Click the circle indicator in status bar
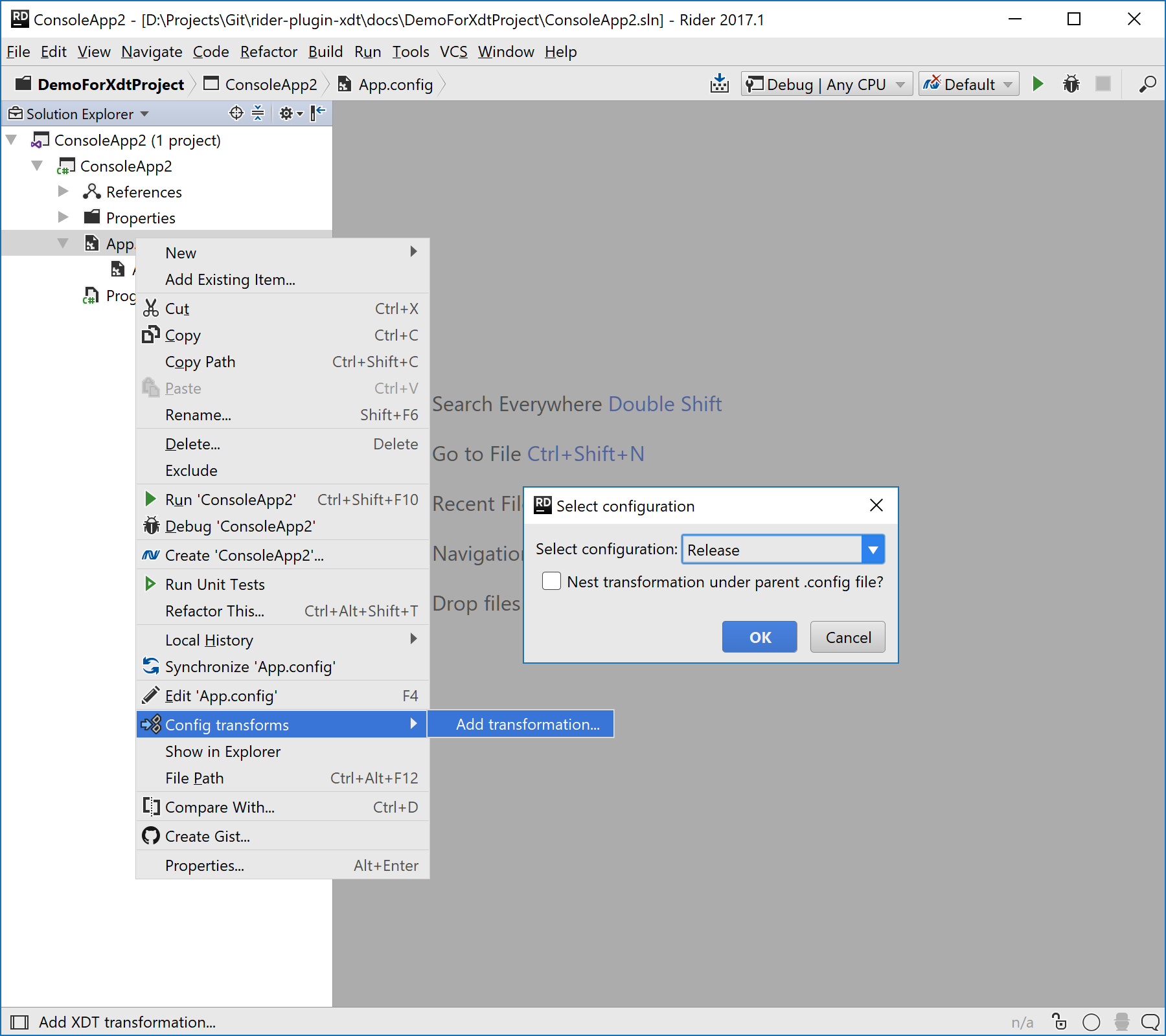Viewport: 1166px width, 1036px height. pos(1092,1022)
